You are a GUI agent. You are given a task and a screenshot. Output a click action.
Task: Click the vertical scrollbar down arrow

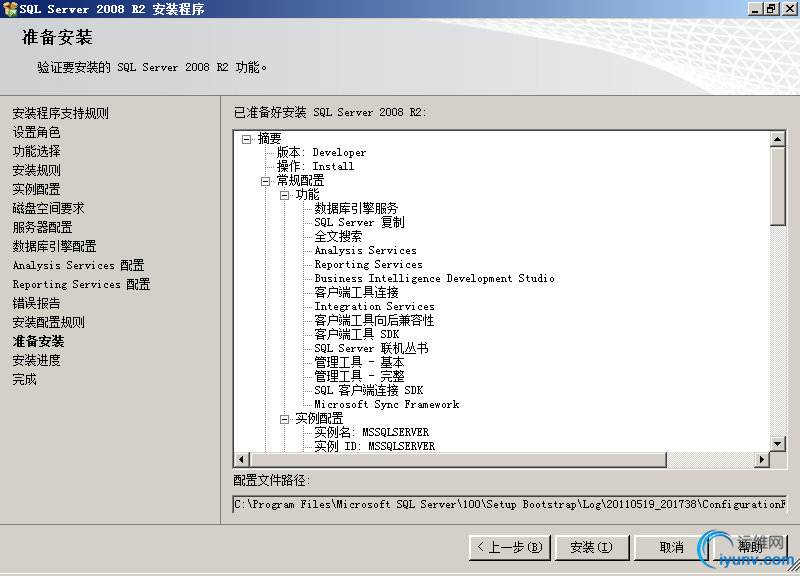tap(777, 444)
